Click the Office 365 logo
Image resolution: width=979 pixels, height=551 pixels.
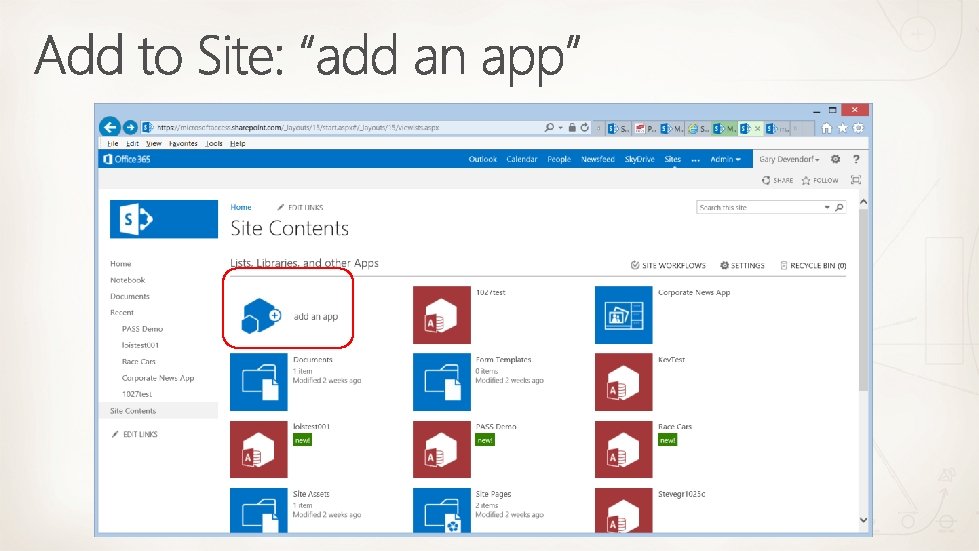click(127, 159)
